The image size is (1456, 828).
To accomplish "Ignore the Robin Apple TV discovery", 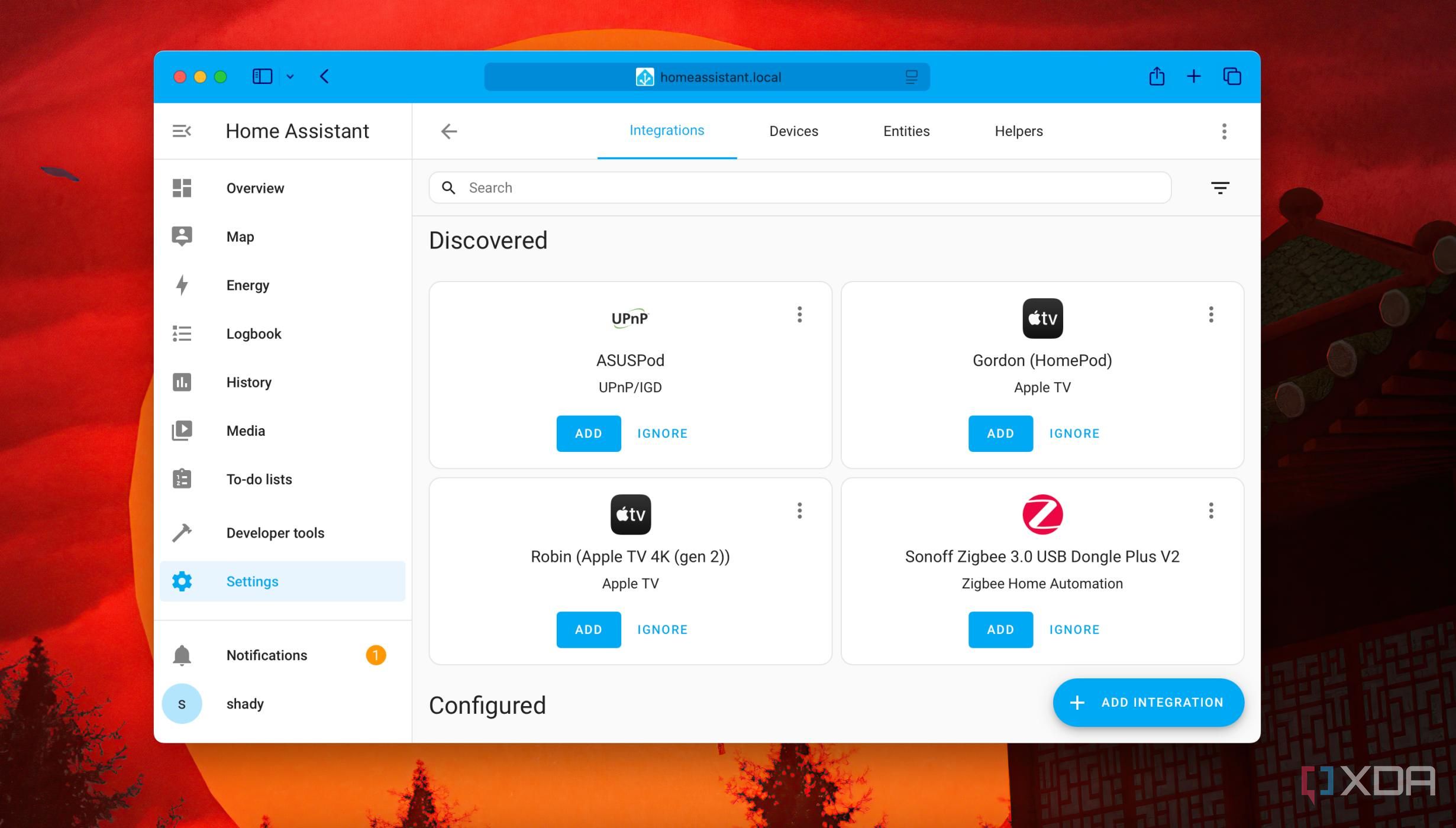I will [662, 630].
